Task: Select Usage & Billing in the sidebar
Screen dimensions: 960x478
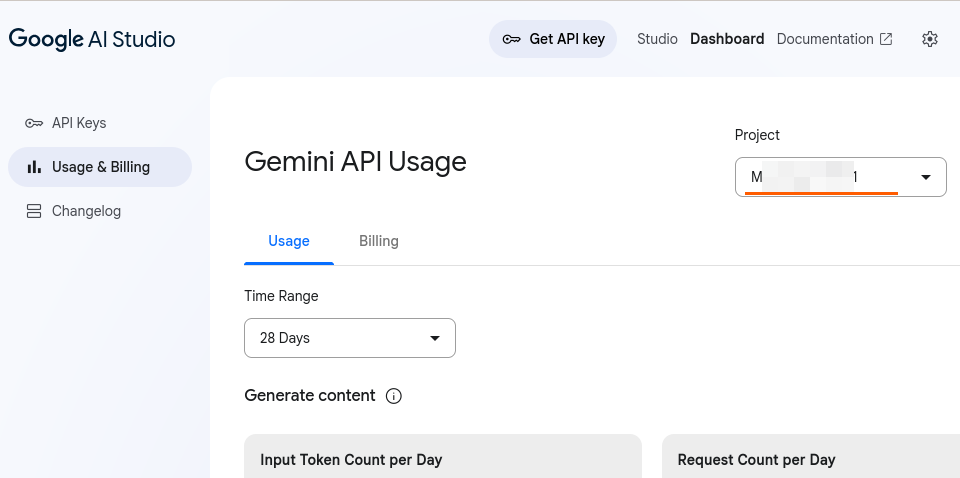Action: [x=100, y=167]
